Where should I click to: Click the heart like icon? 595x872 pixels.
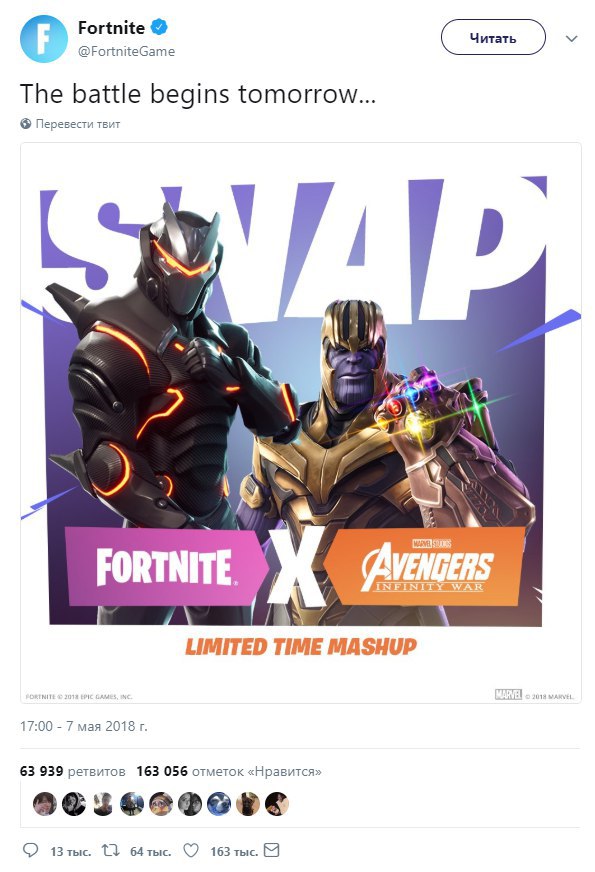191,850
